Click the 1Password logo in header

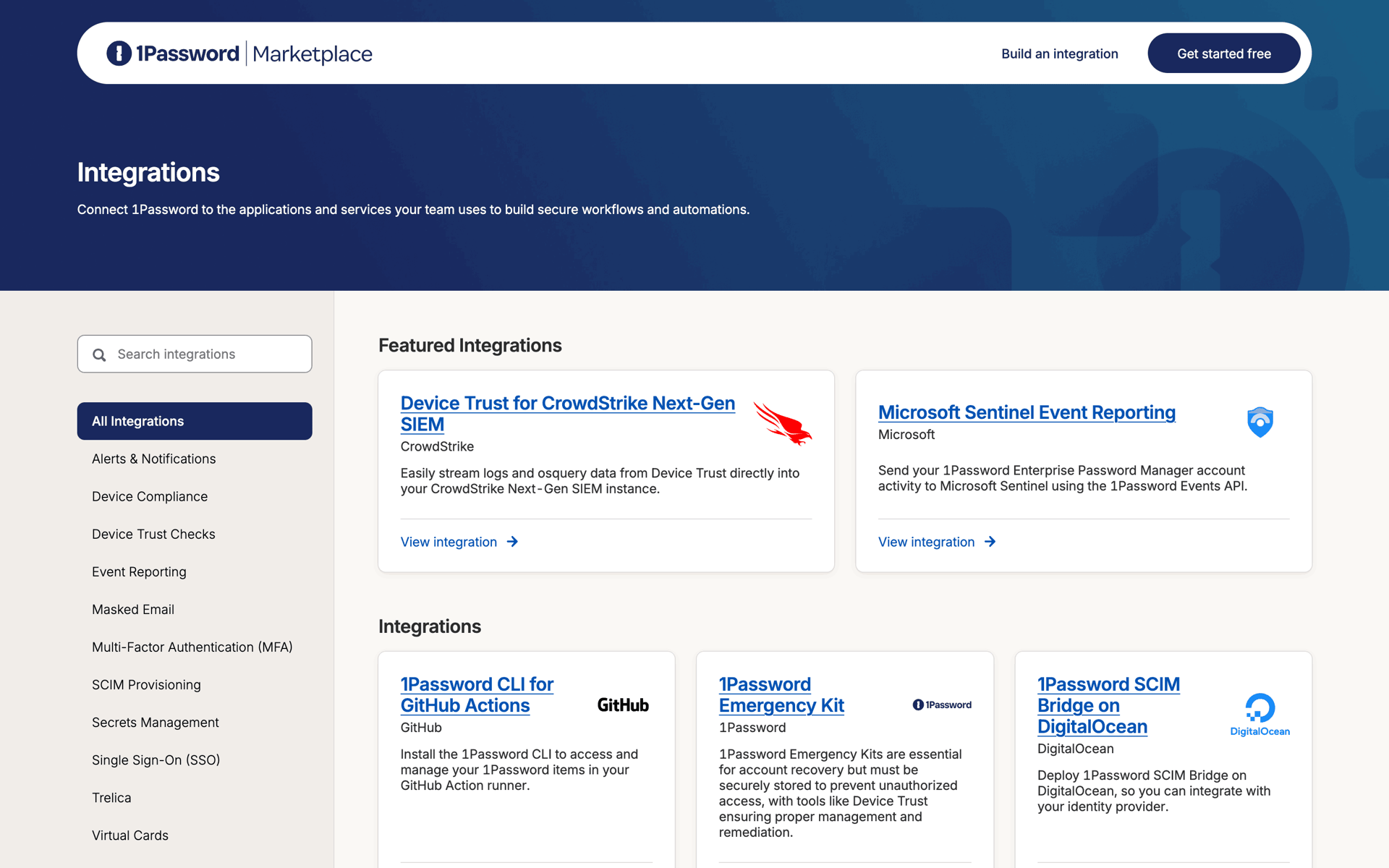pyautogui.click(x=173, y=54)
